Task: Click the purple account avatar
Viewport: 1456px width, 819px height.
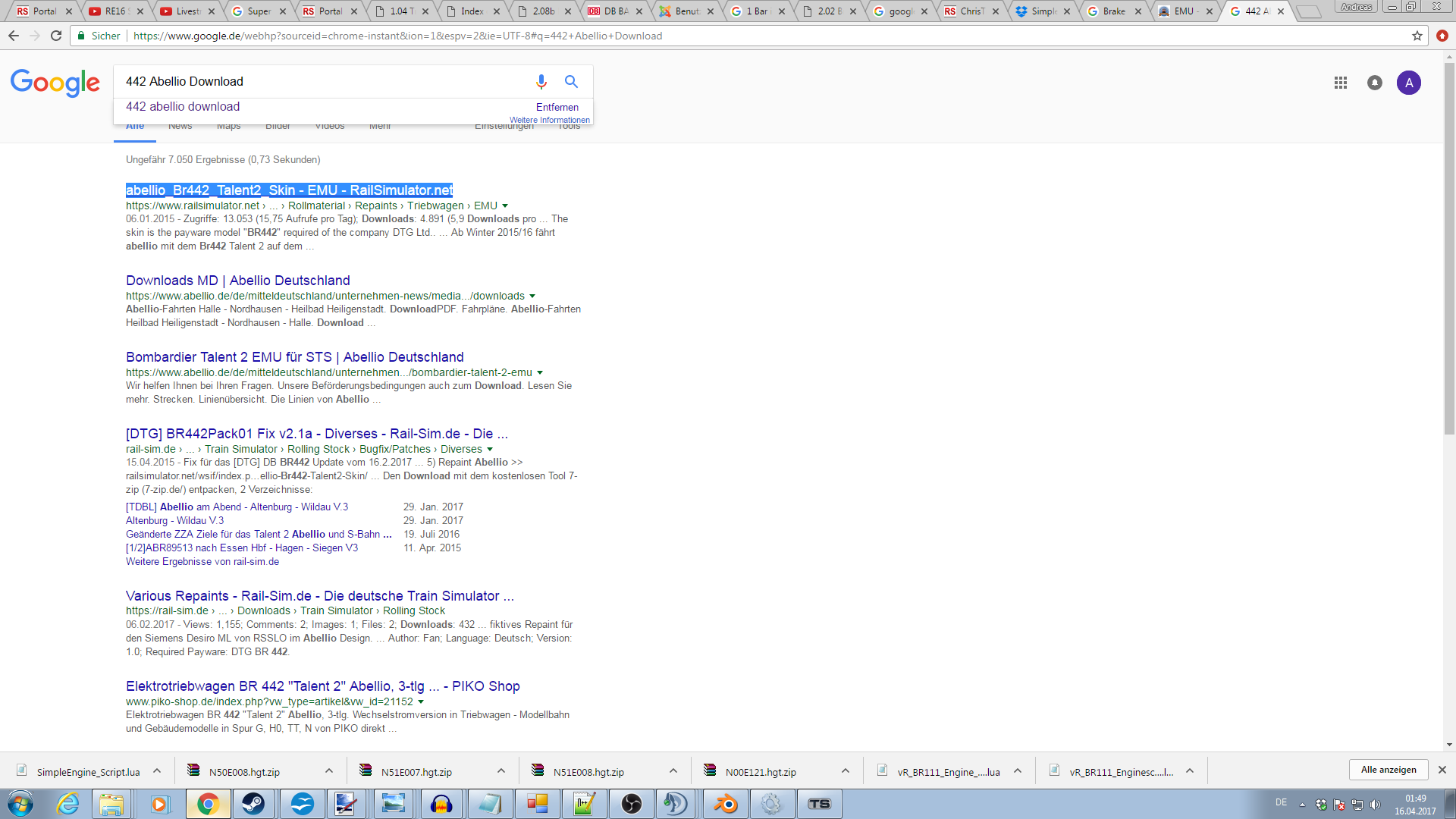Action: pyautogui.click(x=1408, y=83)
